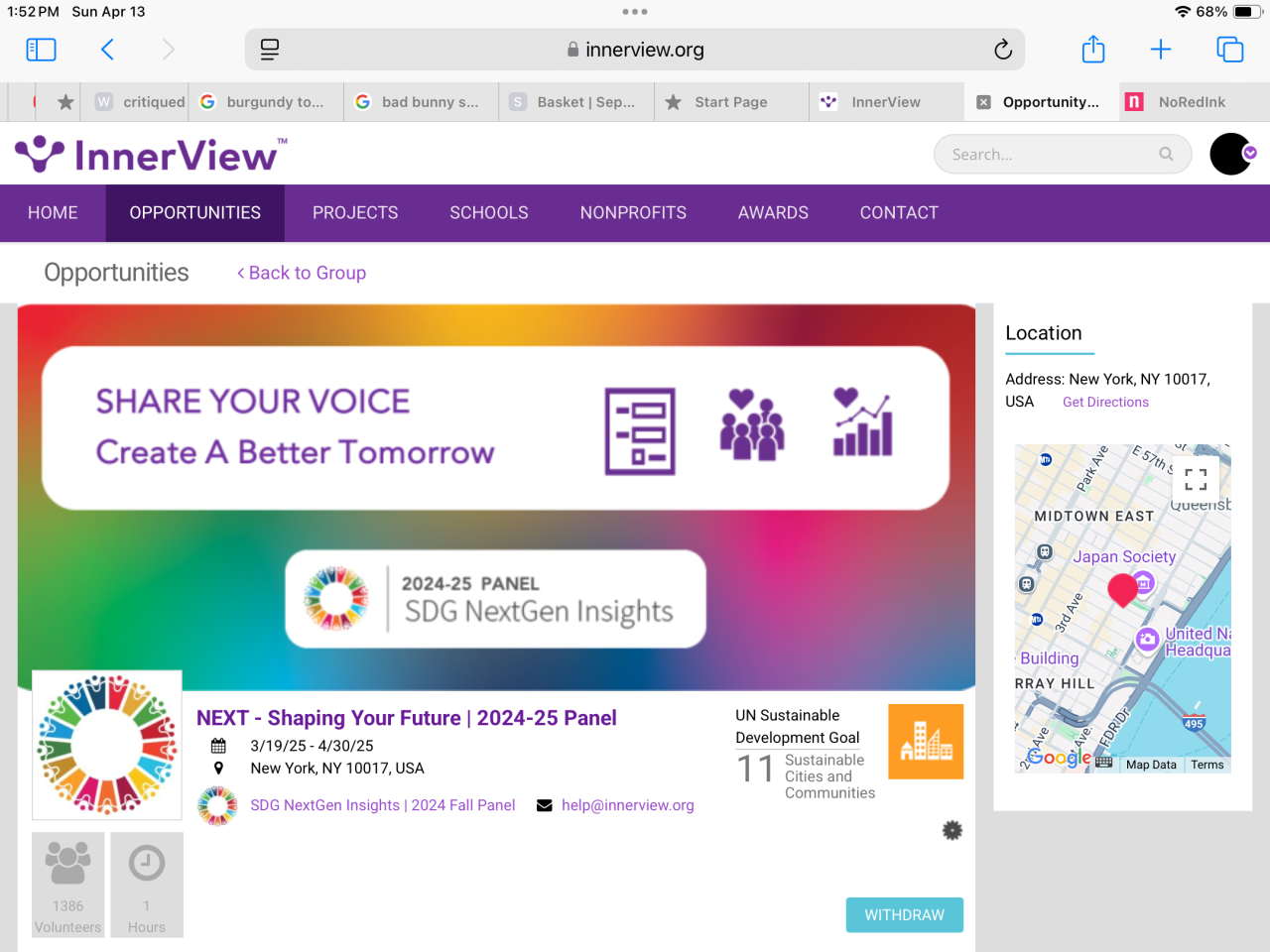1270x952 pixels.
Task: Open the map Terms link
Action: pyautogui.click(x=1207, y=765)
